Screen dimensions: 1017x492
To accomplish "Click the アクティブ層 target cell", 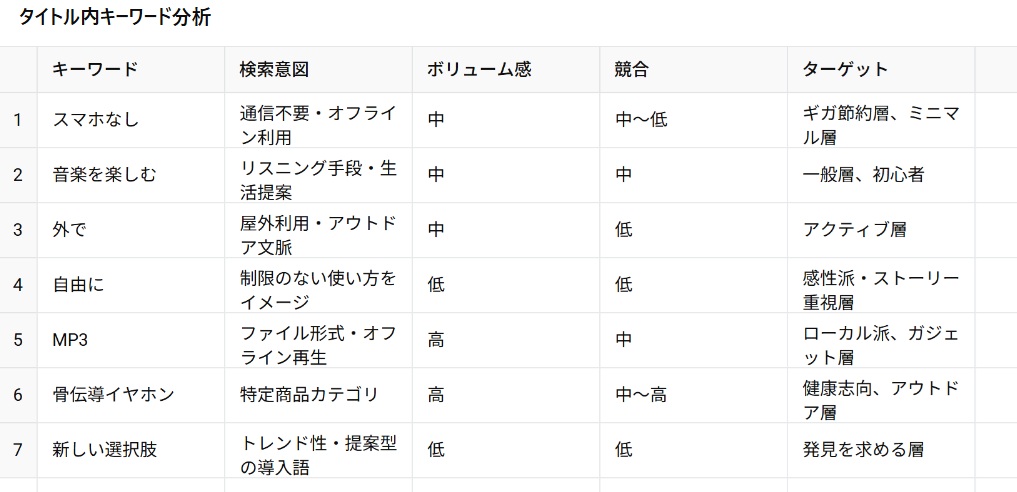I will tap(881, 230).
